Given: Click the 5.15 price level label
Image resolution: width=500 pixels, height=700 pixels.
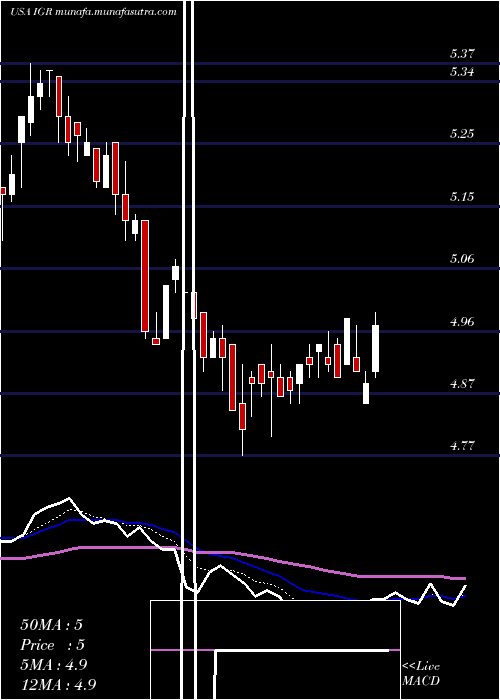Looking at the screenshot, I should pos(462,196).
